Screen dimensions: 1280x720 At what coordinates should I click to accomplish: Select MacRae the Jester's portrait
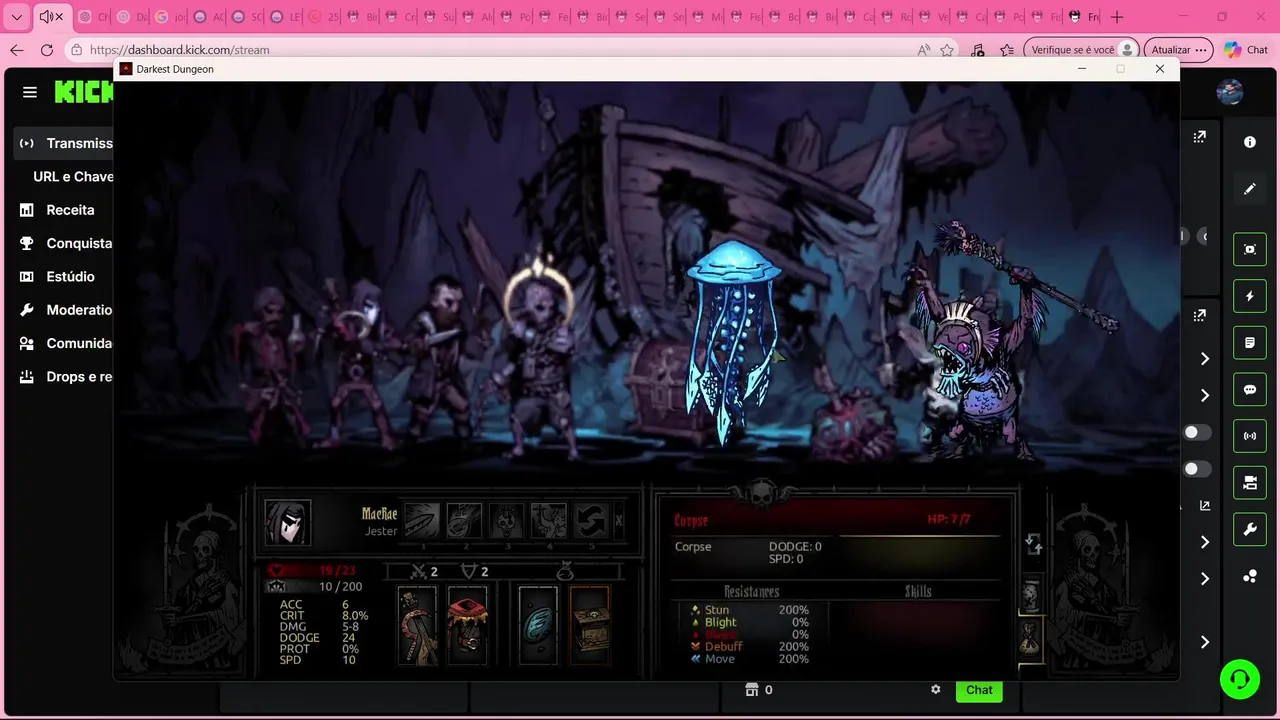288,522
